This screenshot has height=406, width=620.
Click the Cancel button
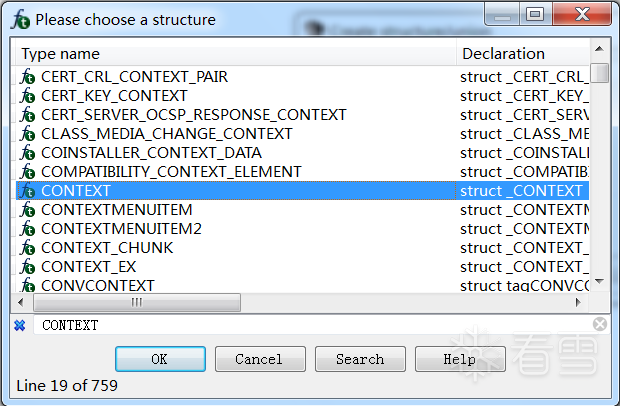tap(260, 359)
